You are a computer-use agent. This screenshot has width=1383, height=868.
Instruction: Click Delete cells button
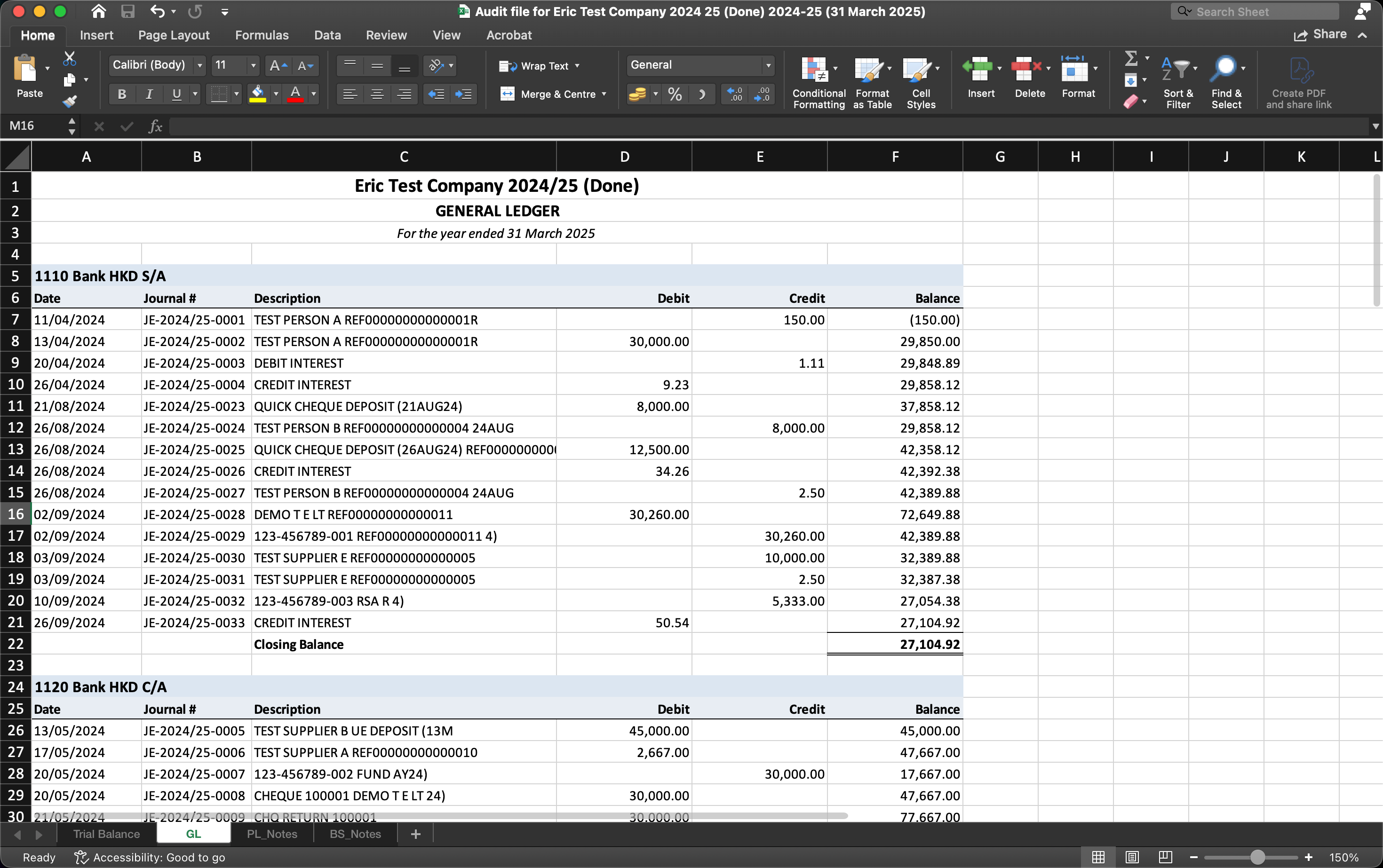tap(1030, 78)
